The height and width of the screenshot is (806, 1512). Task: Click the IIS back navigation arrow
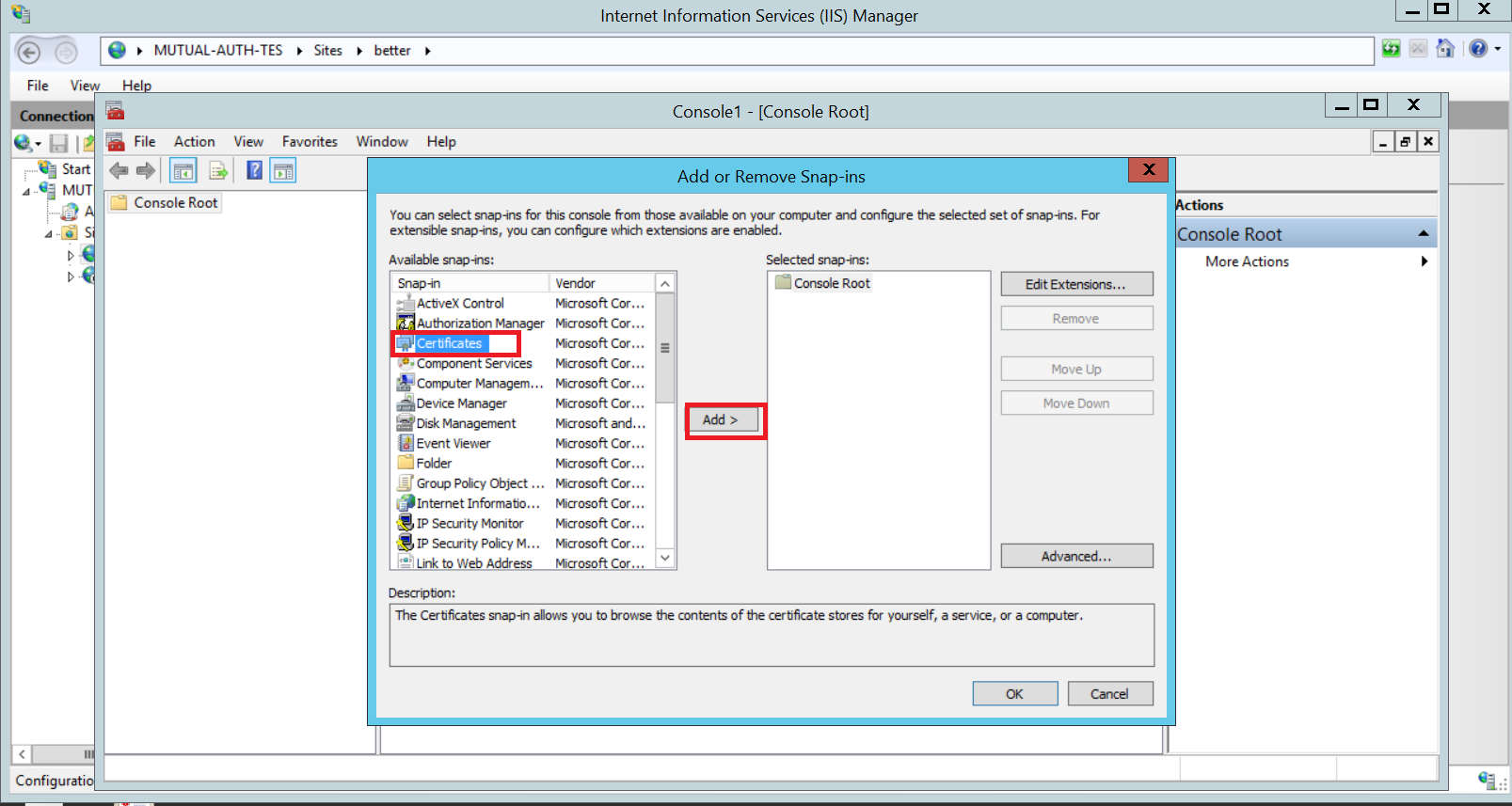tap(29, 52)
